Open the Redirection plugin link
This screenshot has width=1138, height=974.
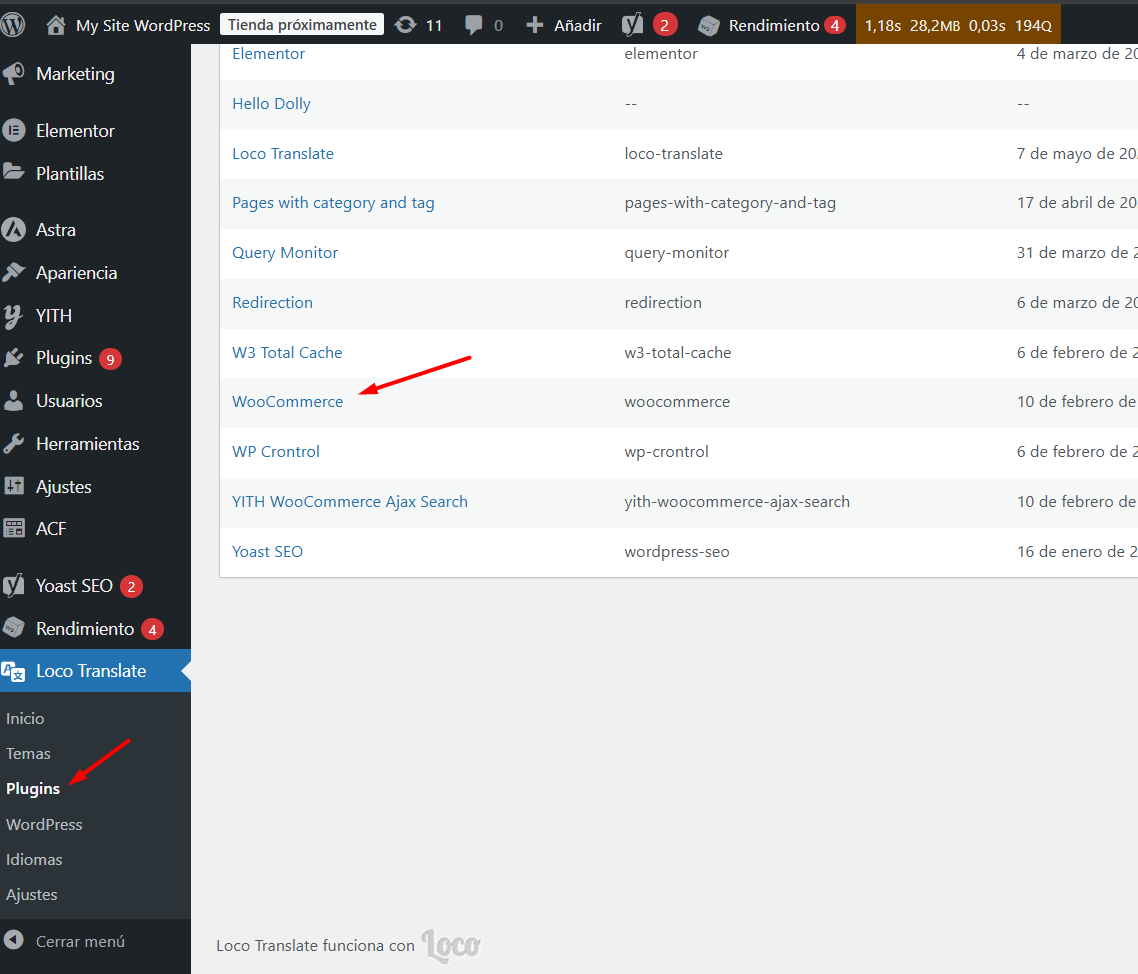(x=272, y=303)
